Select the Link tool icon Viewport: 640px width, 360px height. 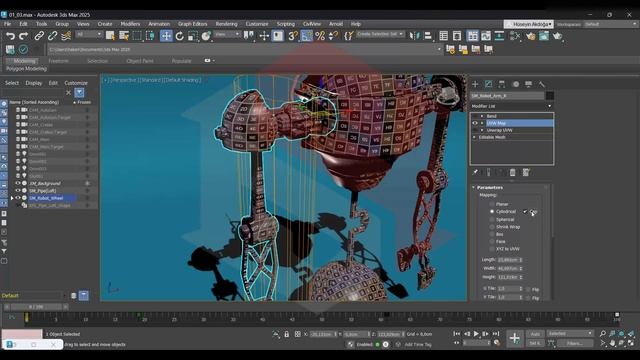(x=39, y=36)
